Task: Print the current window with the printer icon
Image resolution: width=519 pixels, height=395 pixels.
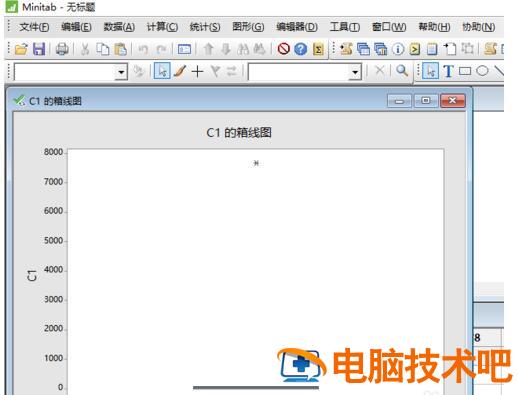Action: pos(62,49)
